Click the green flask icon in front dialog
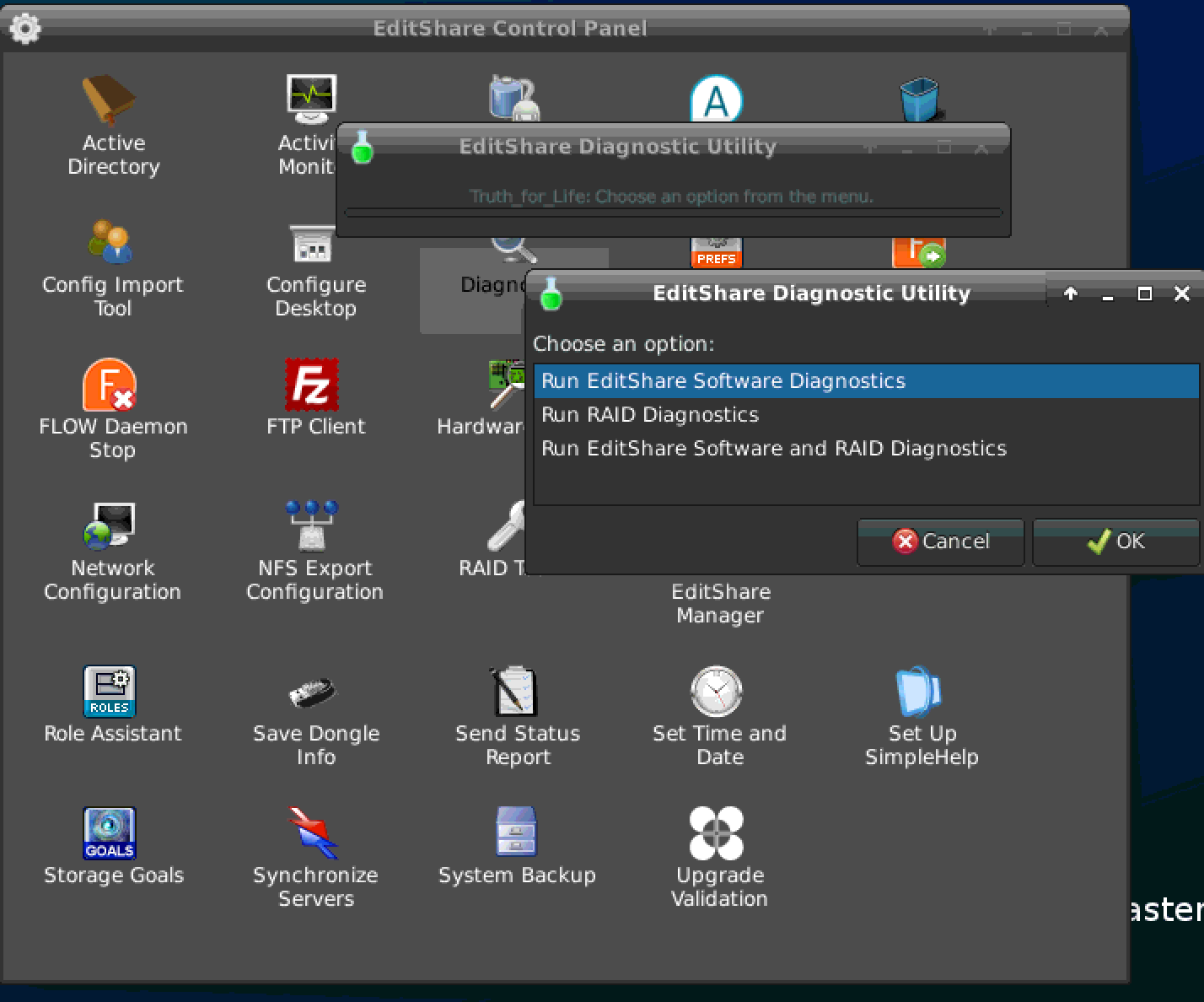Screen dimensions: 1204x1002 [551, 293]
